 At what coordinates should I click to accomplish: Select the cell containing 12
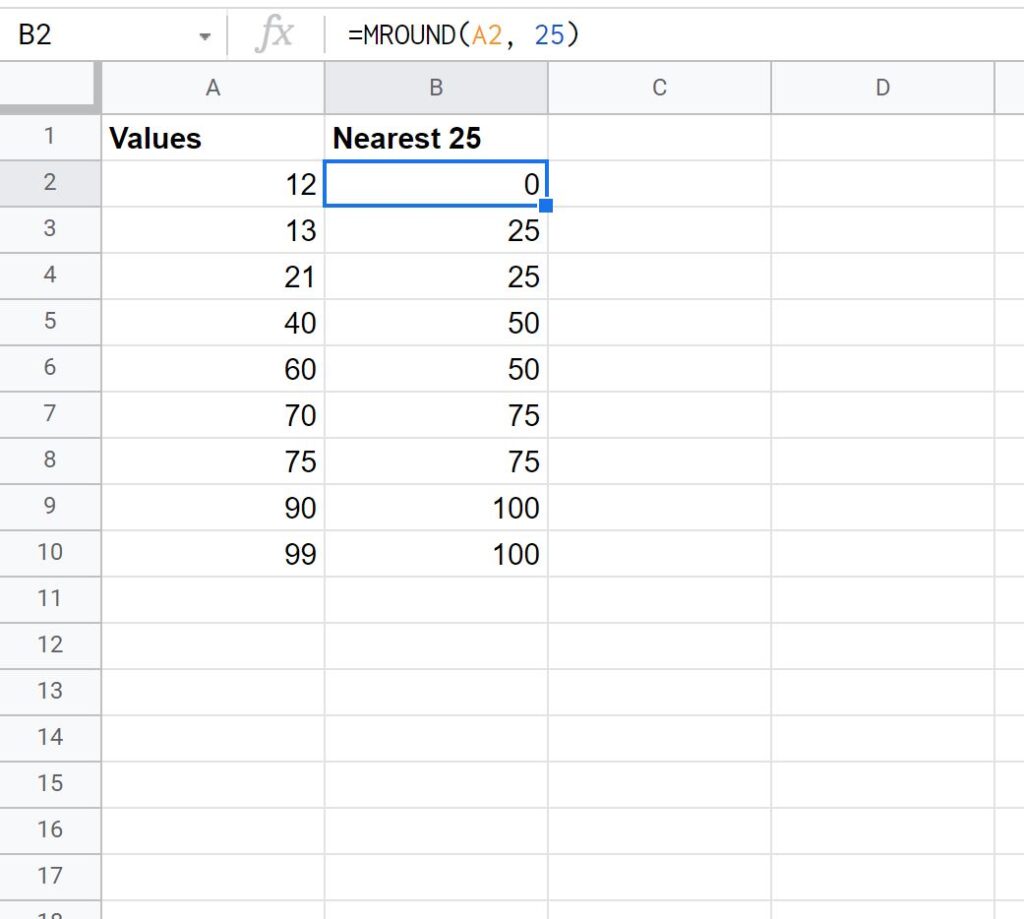coord(213,184)
